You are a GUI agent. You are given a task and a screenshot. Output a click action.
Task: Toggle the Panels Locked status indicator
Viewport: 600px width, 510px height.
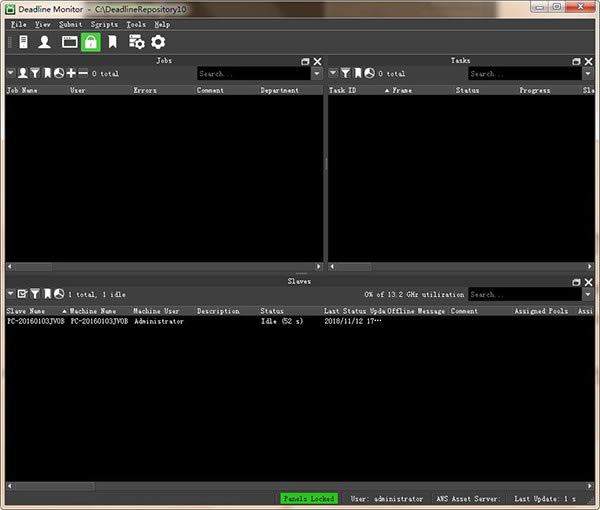pos(309,498)
